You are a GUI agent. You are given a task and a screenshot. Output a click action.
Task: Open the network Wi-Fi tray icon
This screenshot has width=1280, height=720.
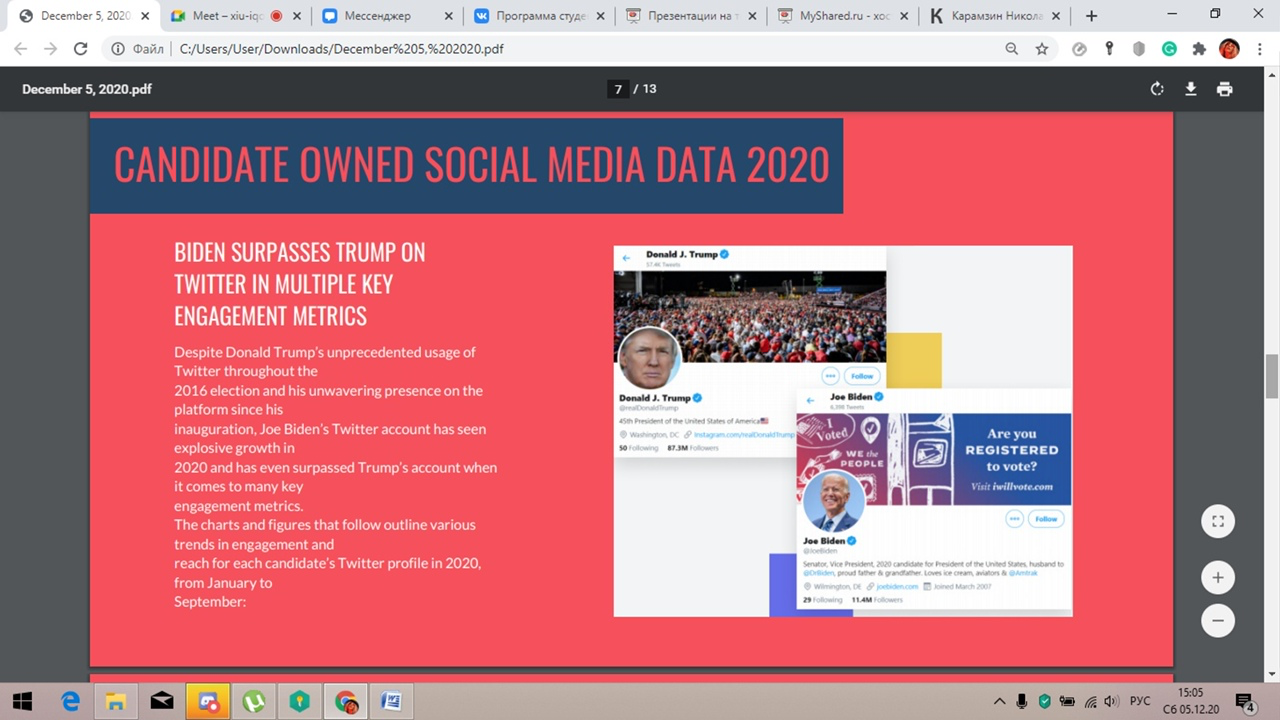coord(1090,701)
